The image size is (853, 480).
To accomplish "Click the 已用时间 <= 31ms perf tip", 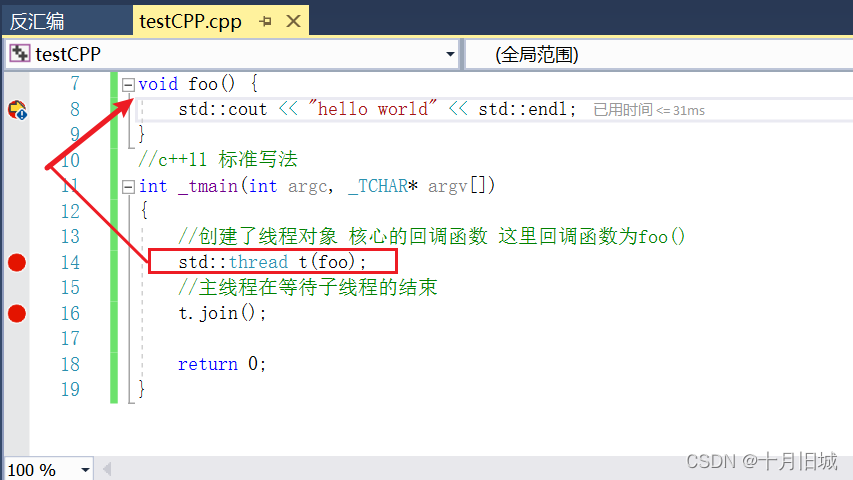I will [649, 110].
